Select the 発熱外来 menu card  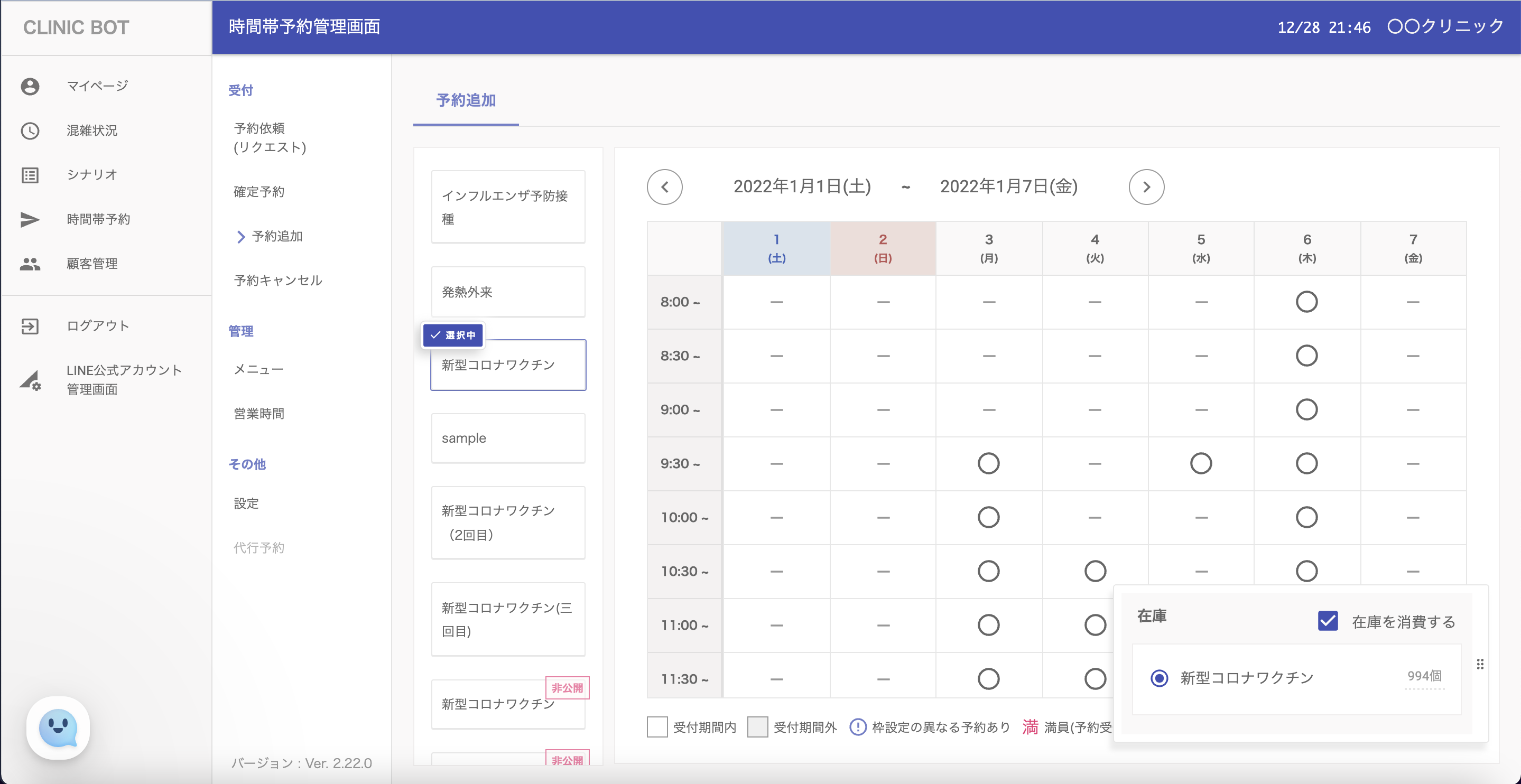pyautogui.click(x=508, y=292)
